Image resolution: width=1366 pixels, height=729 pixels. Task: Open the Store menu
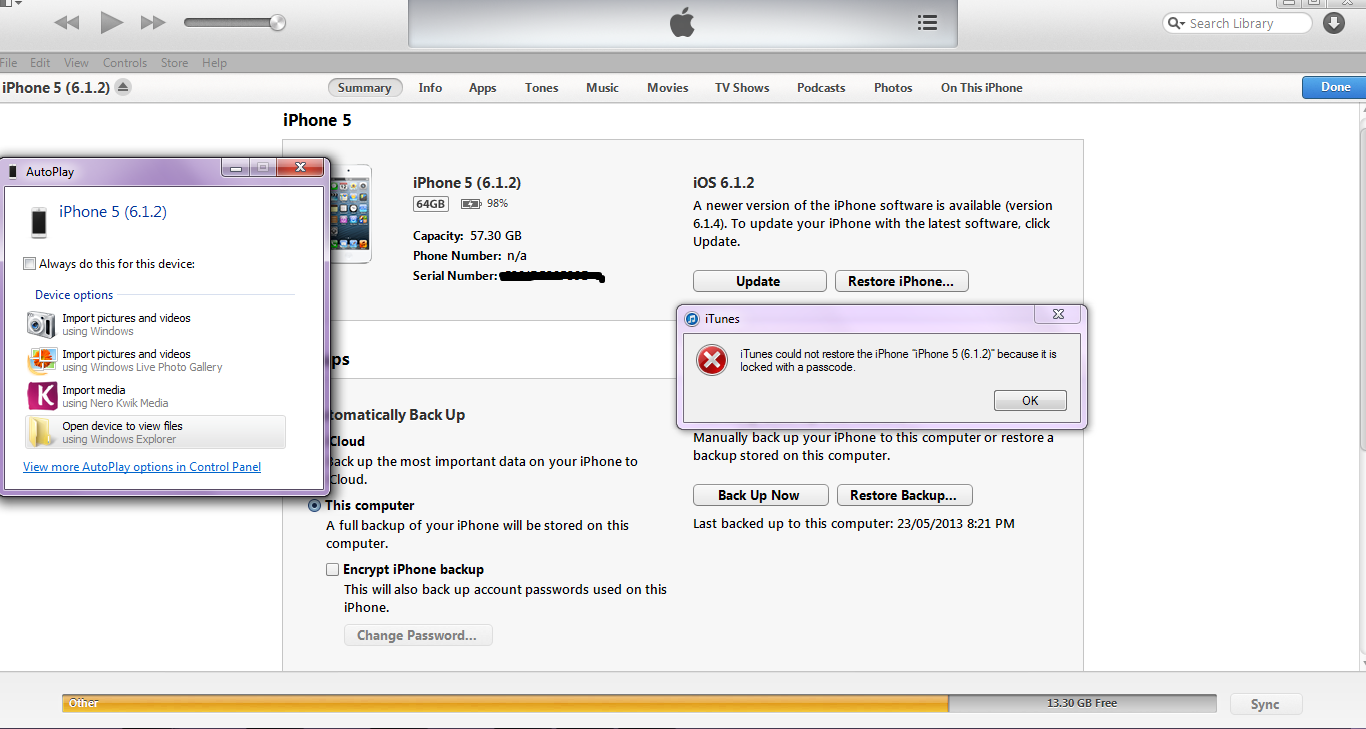tap(174, 63)
